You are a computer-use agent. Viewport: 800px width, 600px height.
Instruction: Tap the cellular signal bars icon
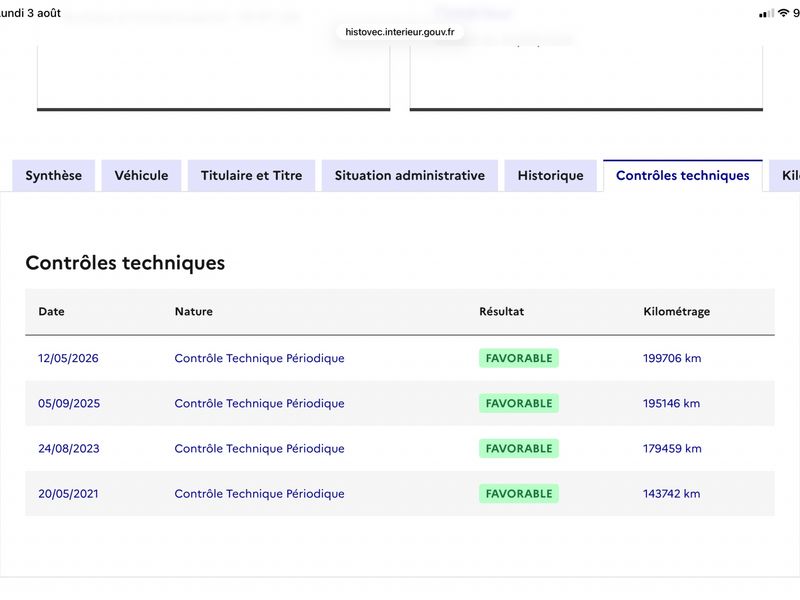[x=766, y=14]
